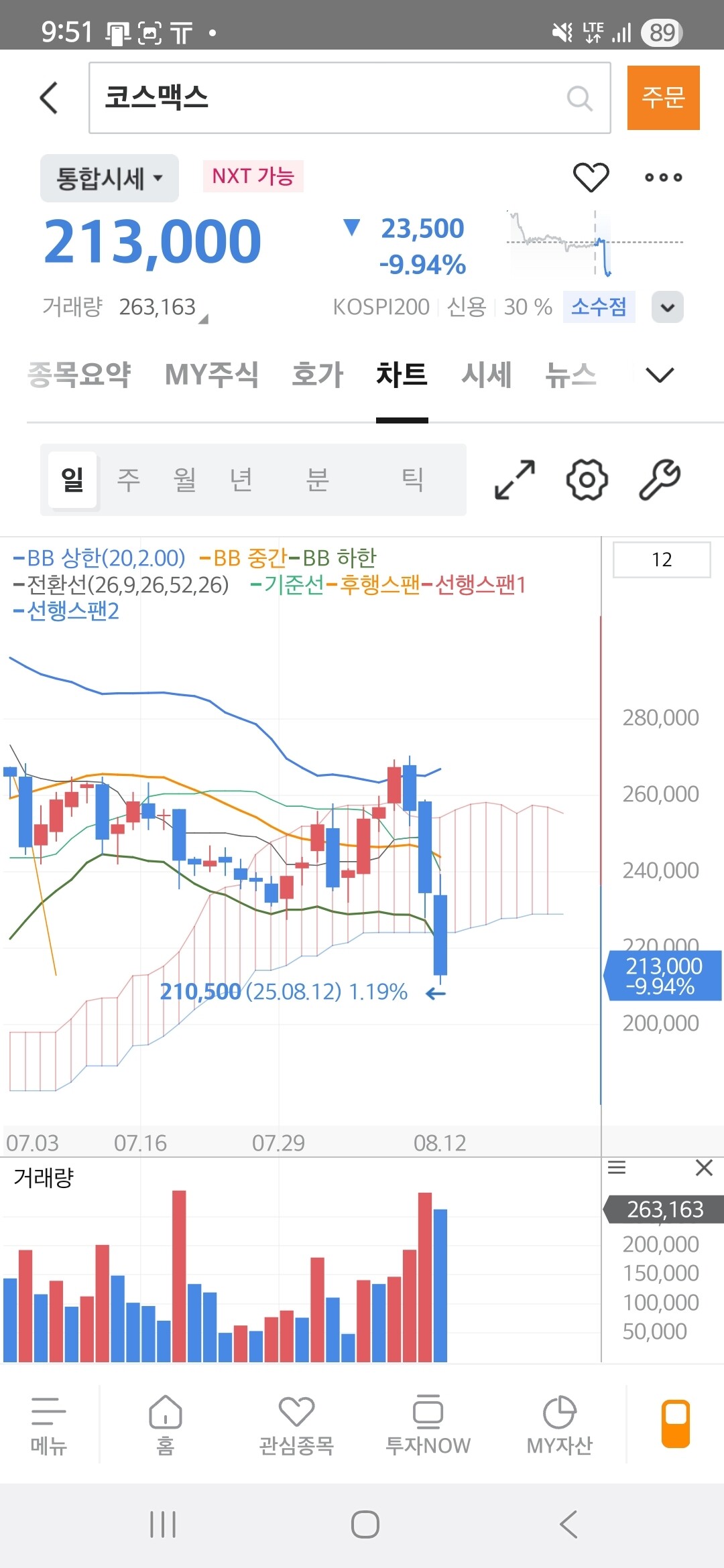Expand more tabs chevron next to 뉴스
Viewport: 724px width, 1568px height.
pyautogui.click(x=659, y=375)
